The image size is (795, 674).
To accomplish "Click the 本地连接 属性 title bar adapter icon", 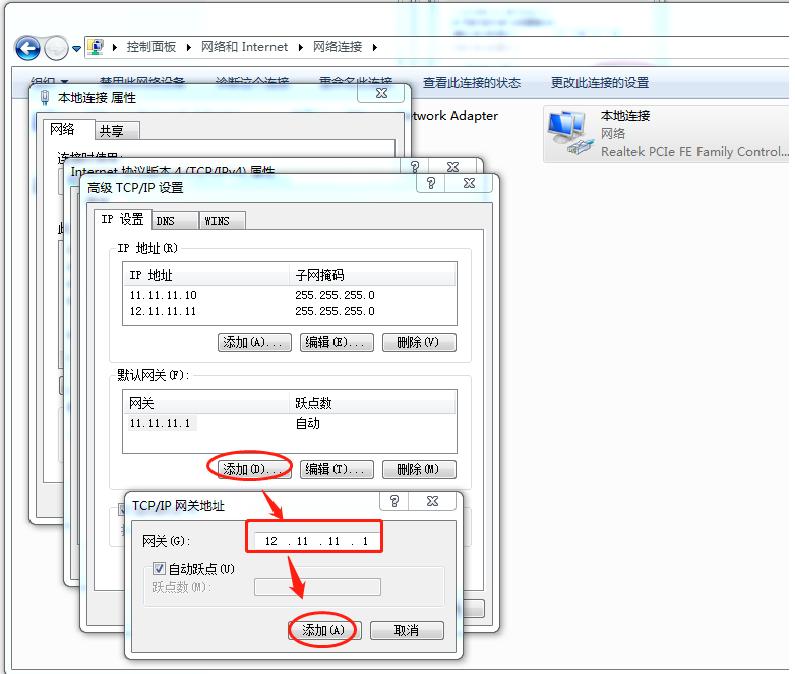I will [x=45, y=97].
